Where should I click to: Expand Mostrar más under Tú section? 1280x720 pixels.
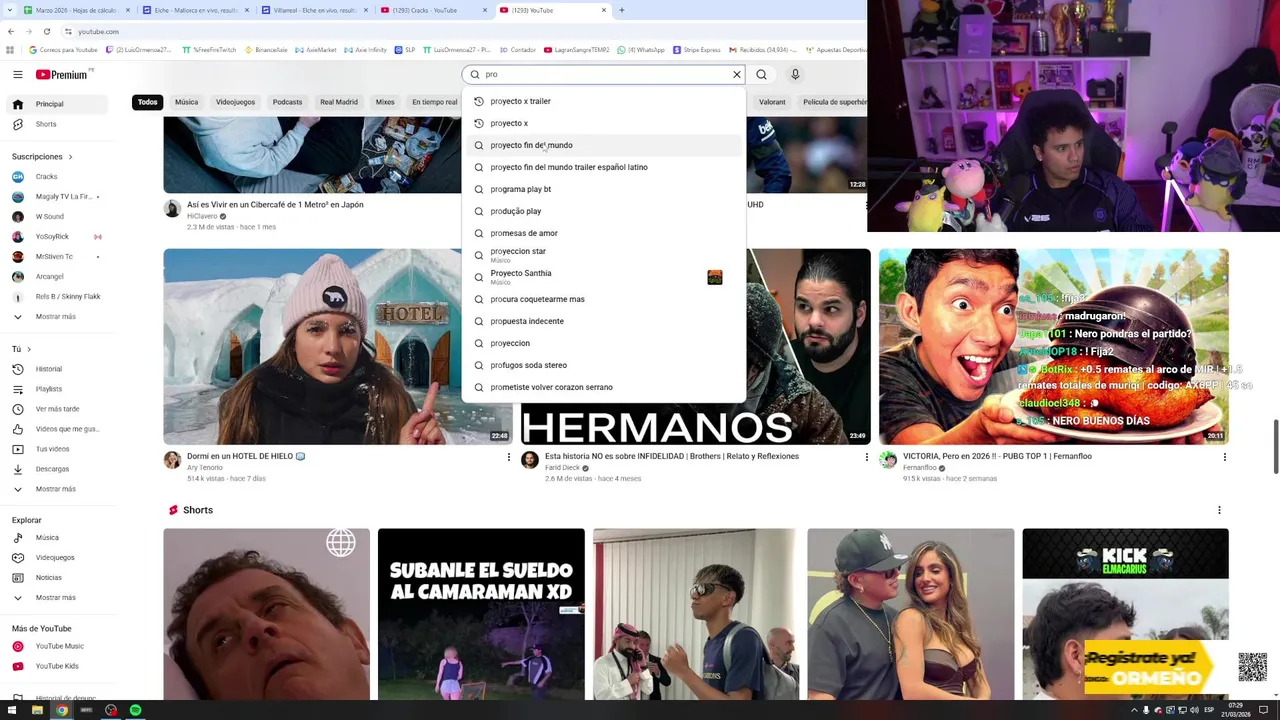coord(55,489)
